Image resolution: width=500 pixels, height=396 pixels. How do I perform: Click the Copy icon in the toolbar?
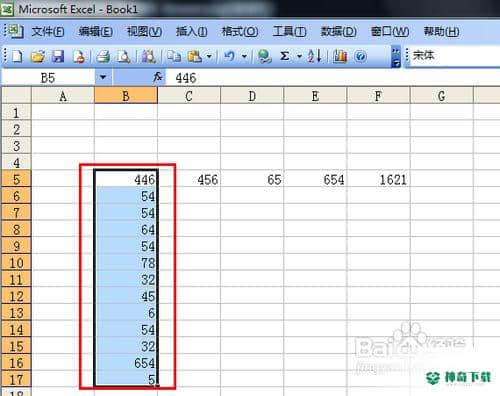(x=174, y=56)
